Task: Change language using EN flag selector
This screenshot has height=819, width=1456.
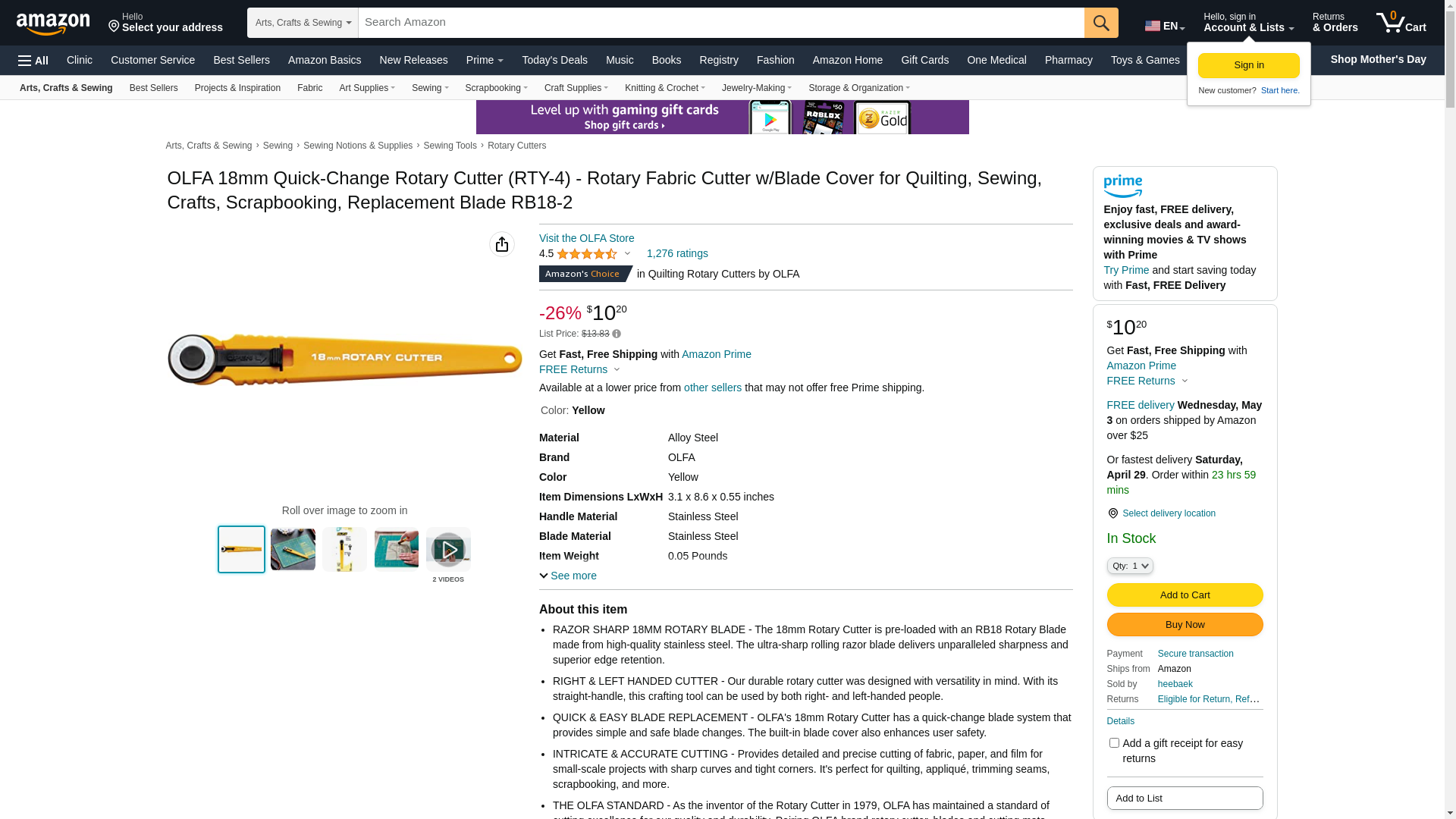Action: coord(1165,26)
